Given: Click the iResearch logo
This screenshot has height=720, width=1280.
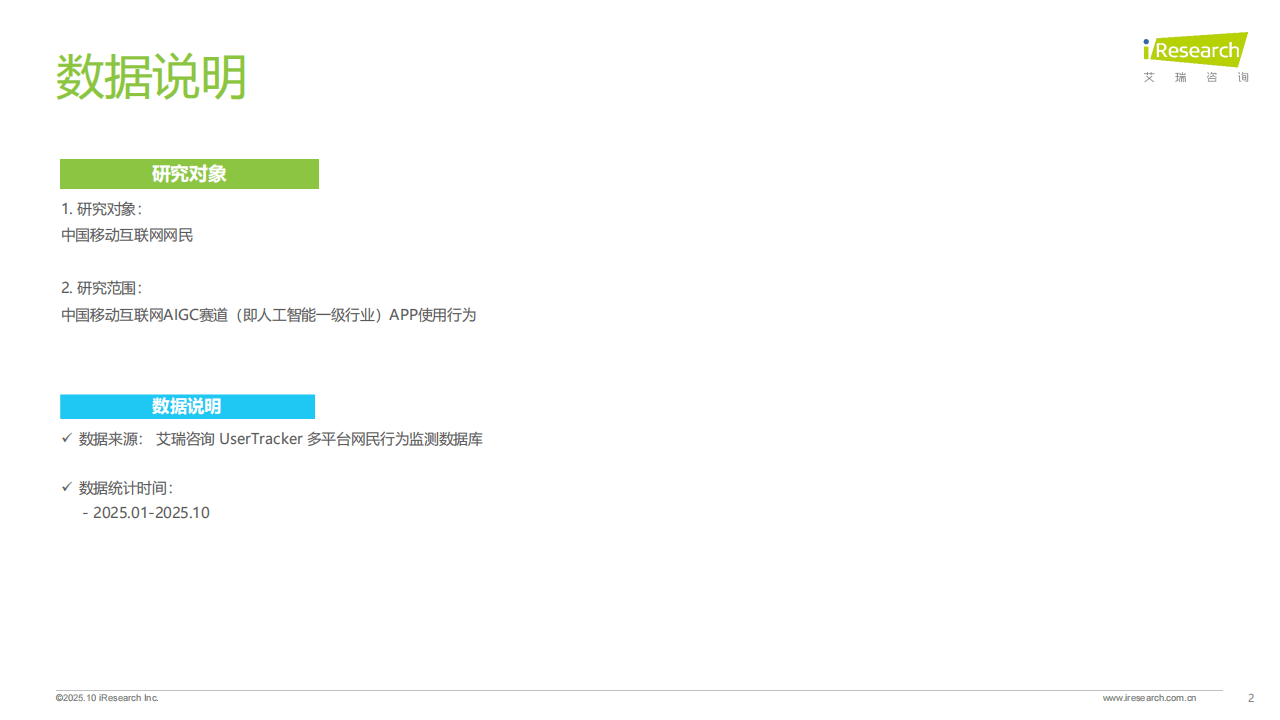Looking at the screenshot, I should [x=1195, y=50].
